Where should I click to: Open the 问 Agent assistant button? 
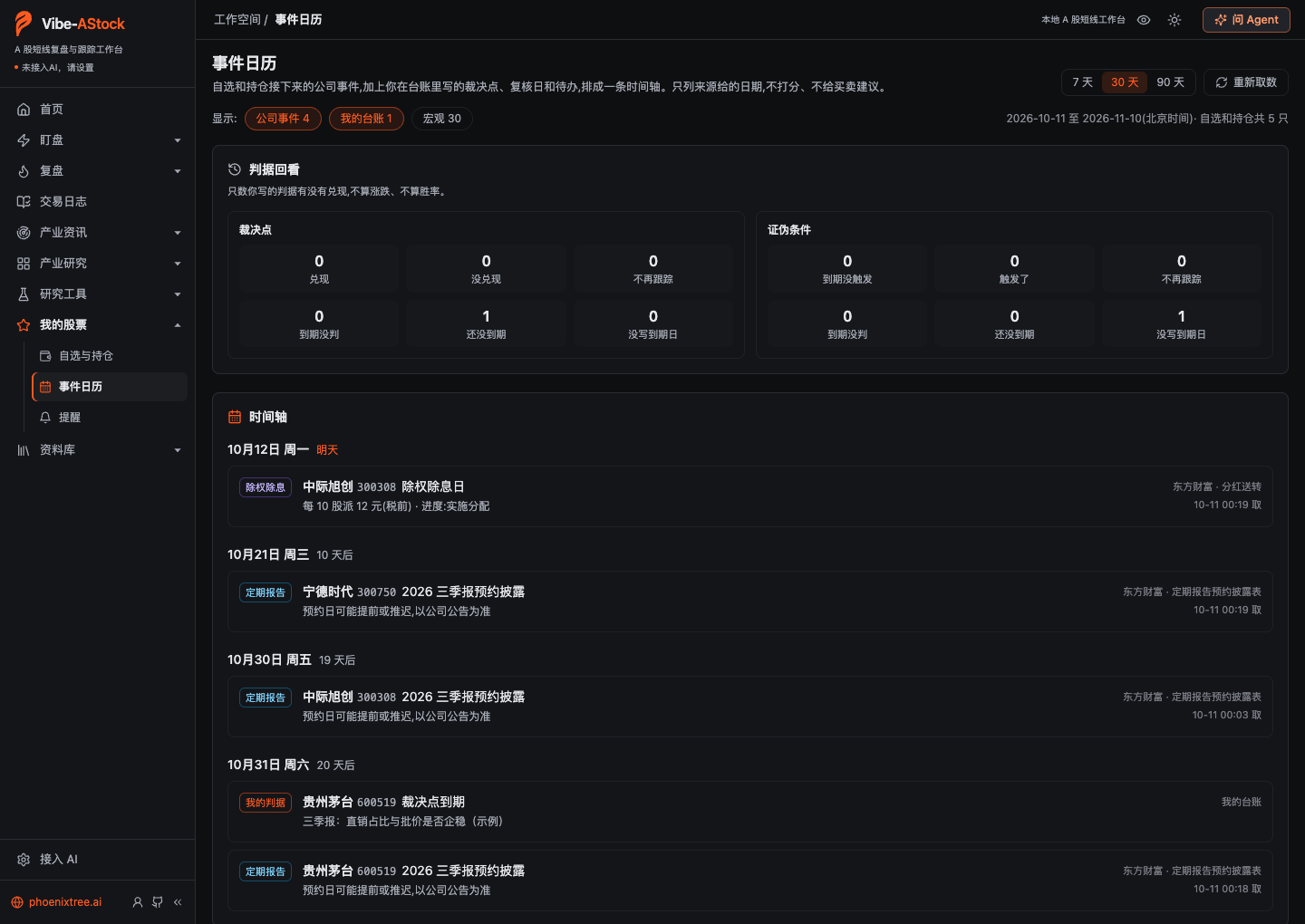[x=1246, y=20]
